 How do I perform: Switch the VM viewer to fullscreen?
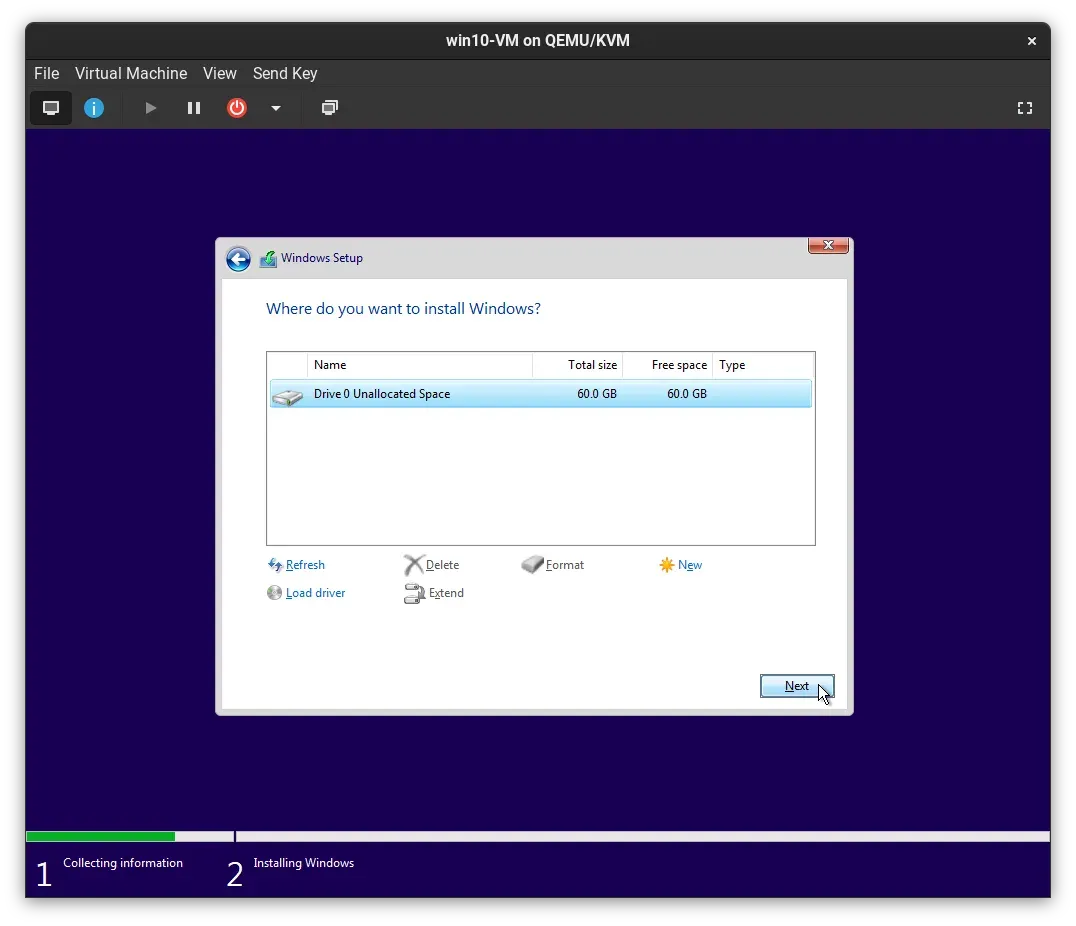click(x=1025, y=108)
